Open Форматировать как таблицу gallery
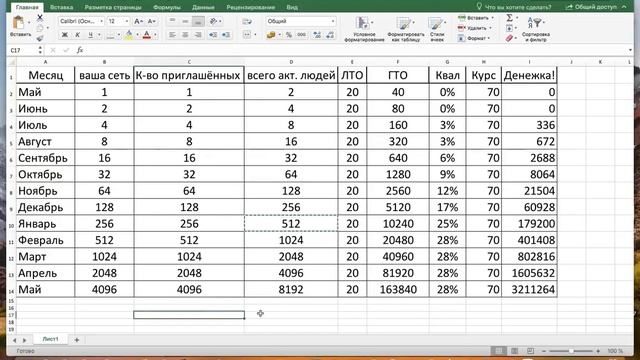 405,29
